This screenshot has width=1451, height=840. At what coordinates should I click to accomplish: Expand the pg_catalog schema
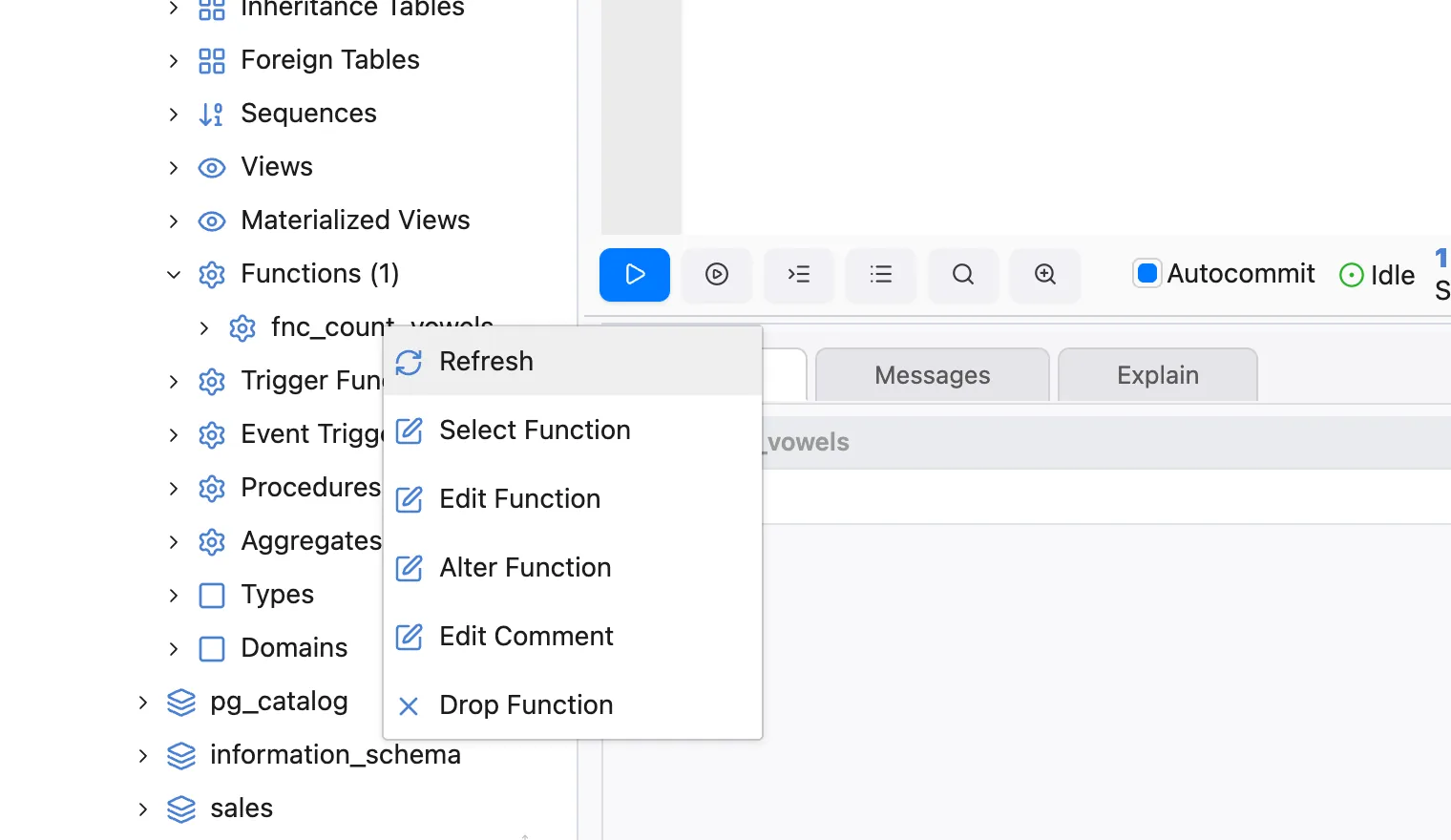point(142,703)
